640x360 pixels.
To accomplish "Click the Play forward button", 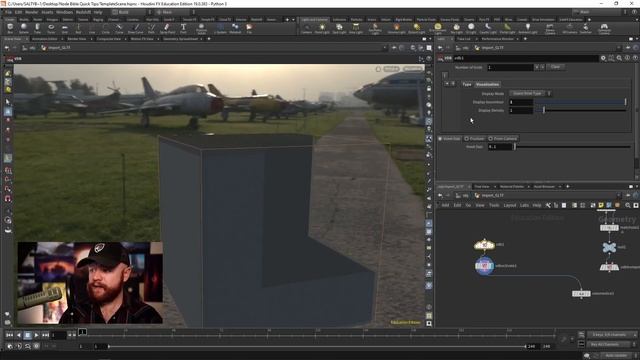I will pos(37,335).
